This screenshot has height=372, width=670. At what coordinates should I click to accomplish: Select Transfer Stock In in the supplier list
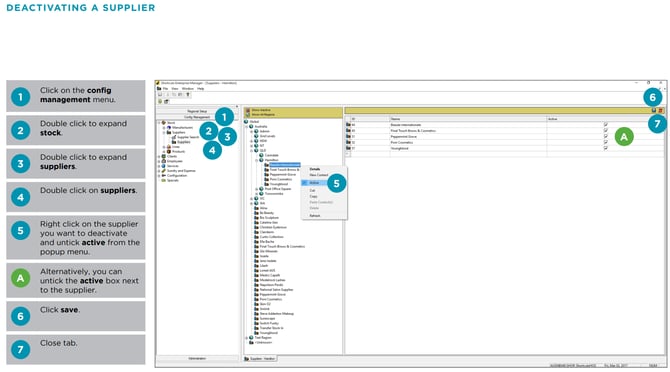(272, 328)
